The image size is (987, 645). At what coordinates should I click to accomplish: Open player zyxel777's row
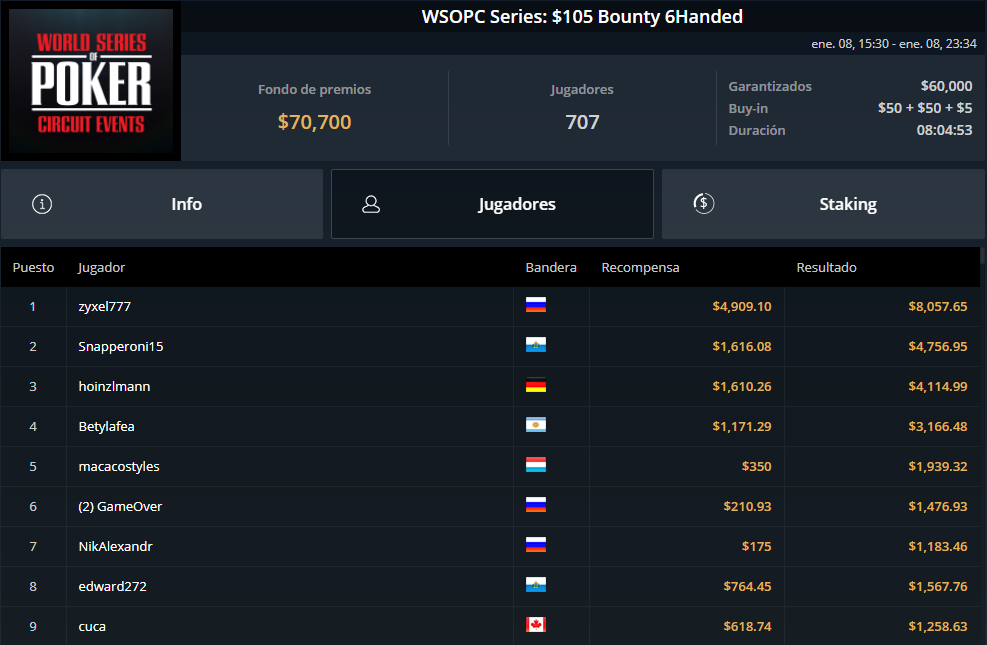pyautogui.click(x=490, y=306)
